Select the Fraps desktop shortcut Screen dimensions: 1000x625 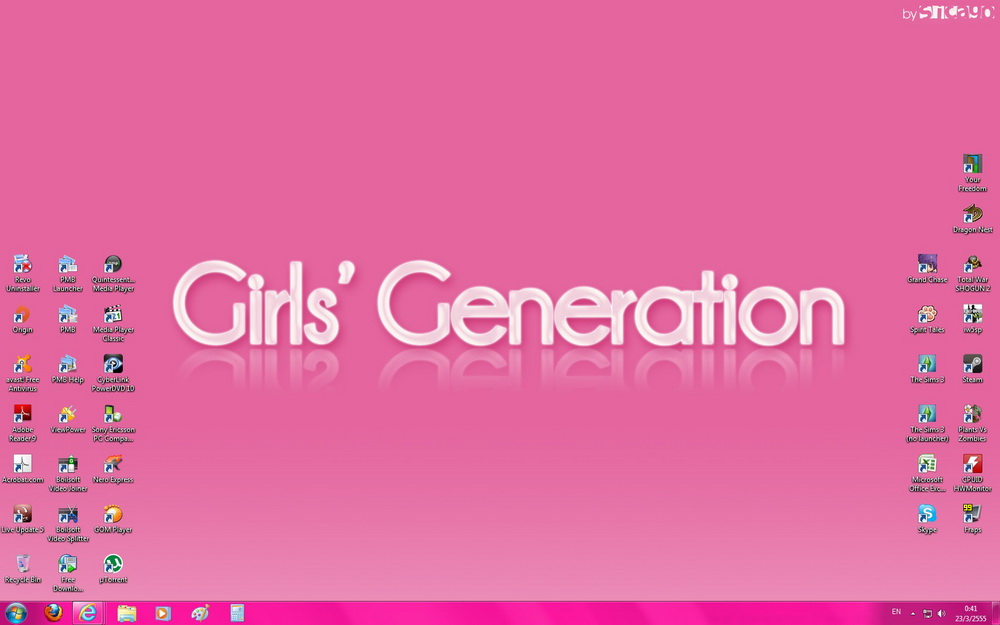point(972,519)
